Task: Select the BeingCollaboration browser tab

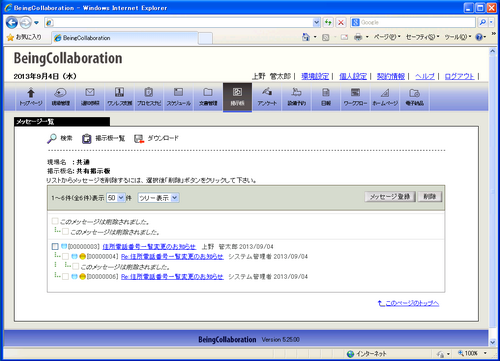Action: click(x=125, y=38)
